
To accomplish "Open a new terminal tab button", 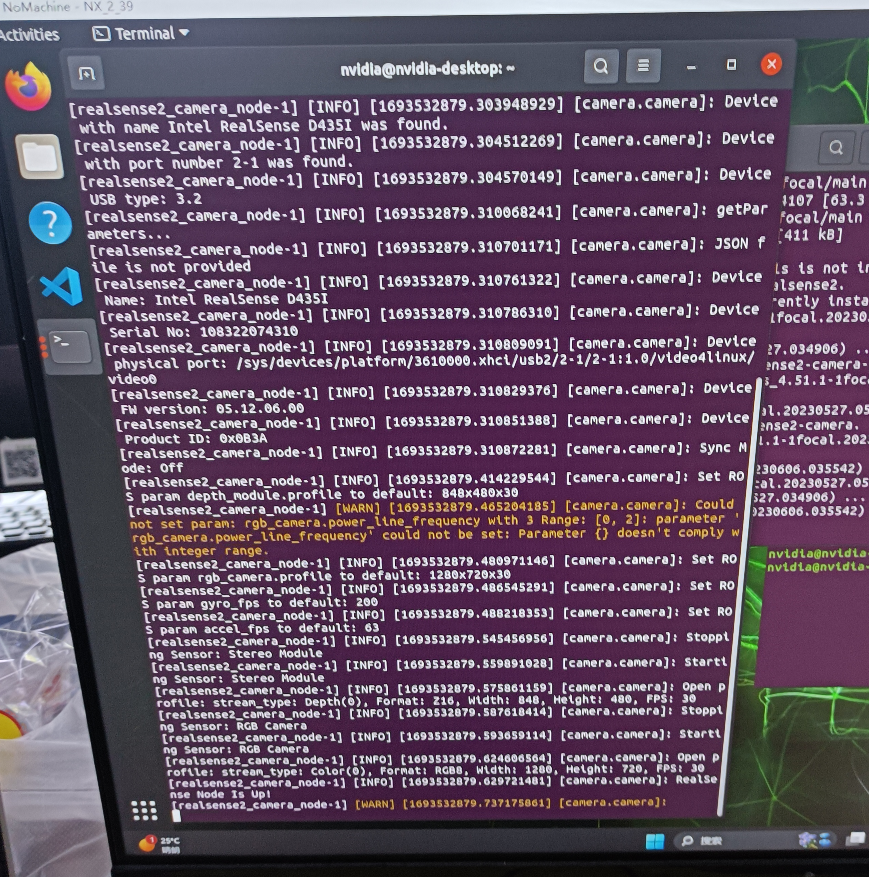I will coord(87,73).
